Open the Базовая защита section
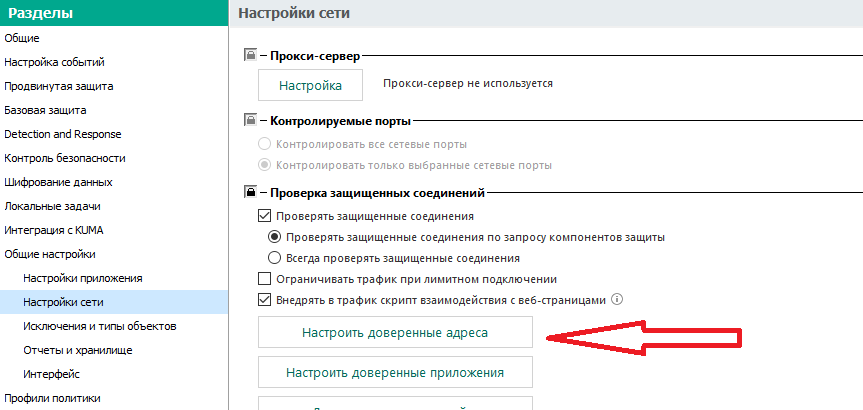The image size is (863, 410). pos(45,110)
